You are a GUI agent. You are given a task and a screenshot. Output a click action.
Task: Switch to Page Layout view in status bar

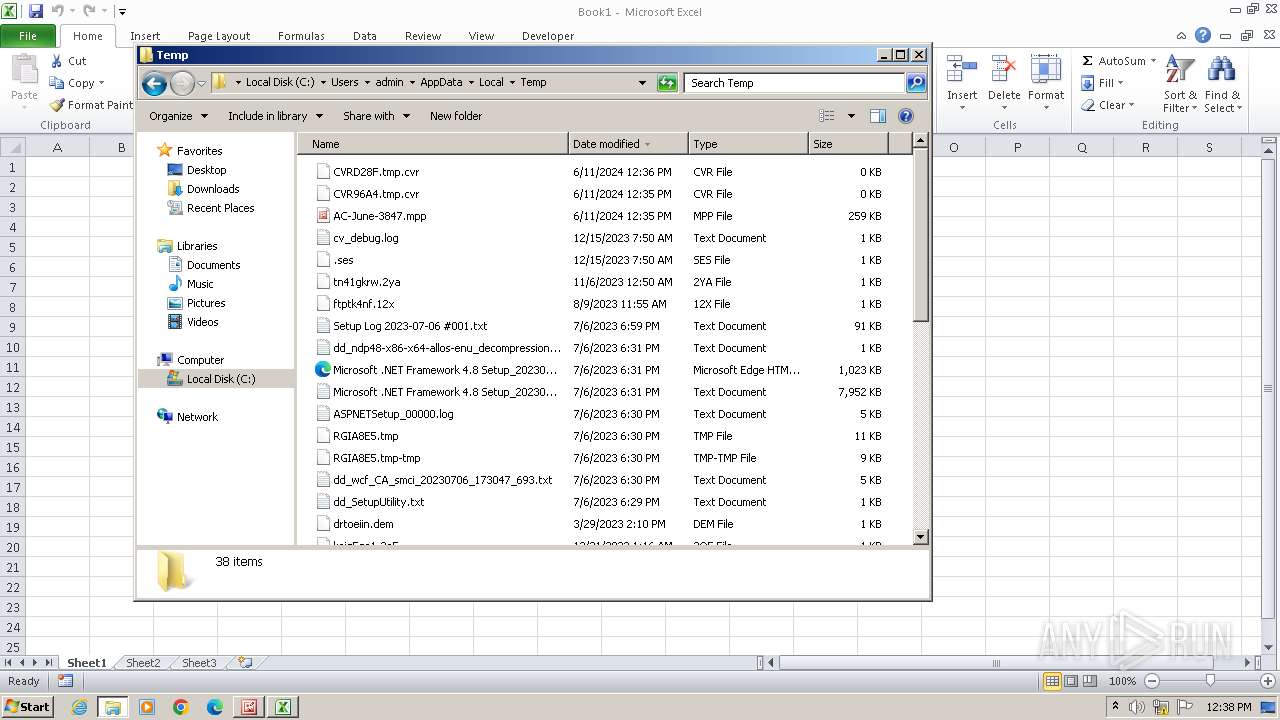1071,681
